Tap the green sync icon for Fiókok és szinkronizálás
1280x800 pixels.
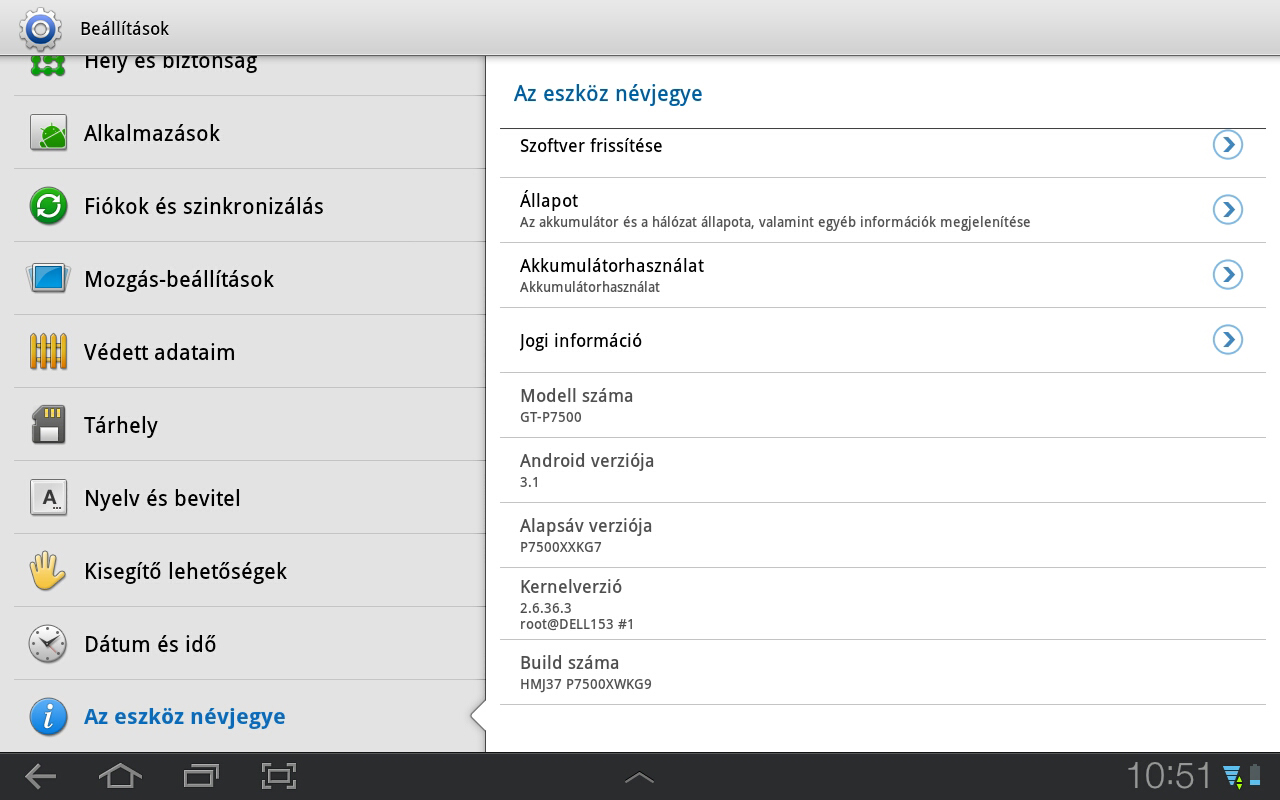pyautogui.click(x=48, y=206)
